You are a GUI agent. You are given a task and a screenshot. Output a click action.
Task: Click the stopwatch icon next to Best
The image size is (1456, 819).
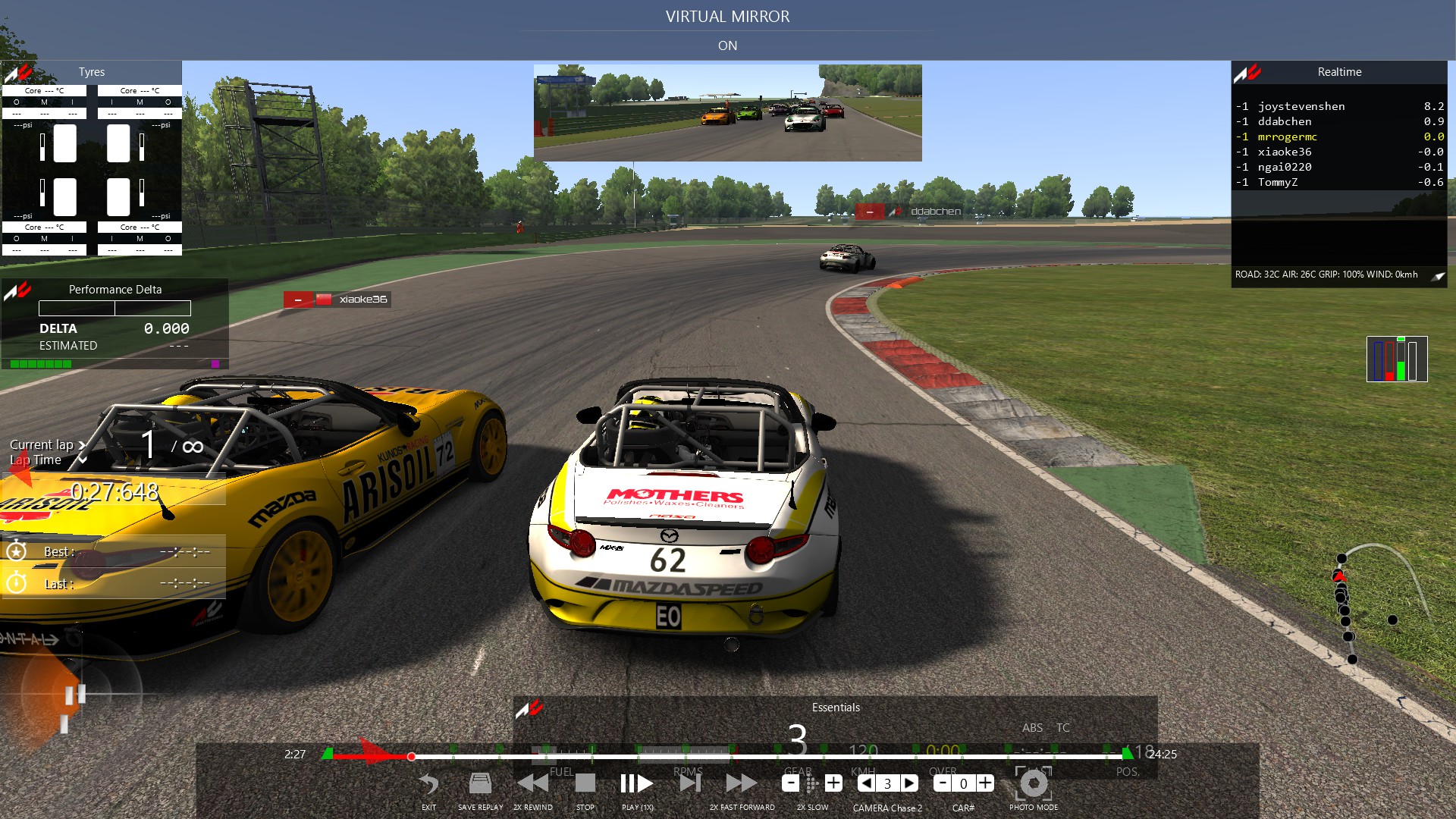[17, 551]
